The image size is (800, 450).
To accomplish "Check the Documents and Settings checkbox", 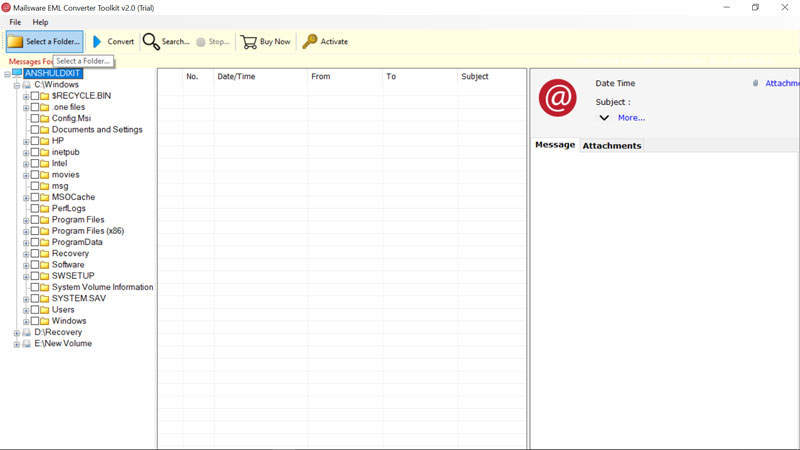I will pyautogui.click(x=35, y=130).
